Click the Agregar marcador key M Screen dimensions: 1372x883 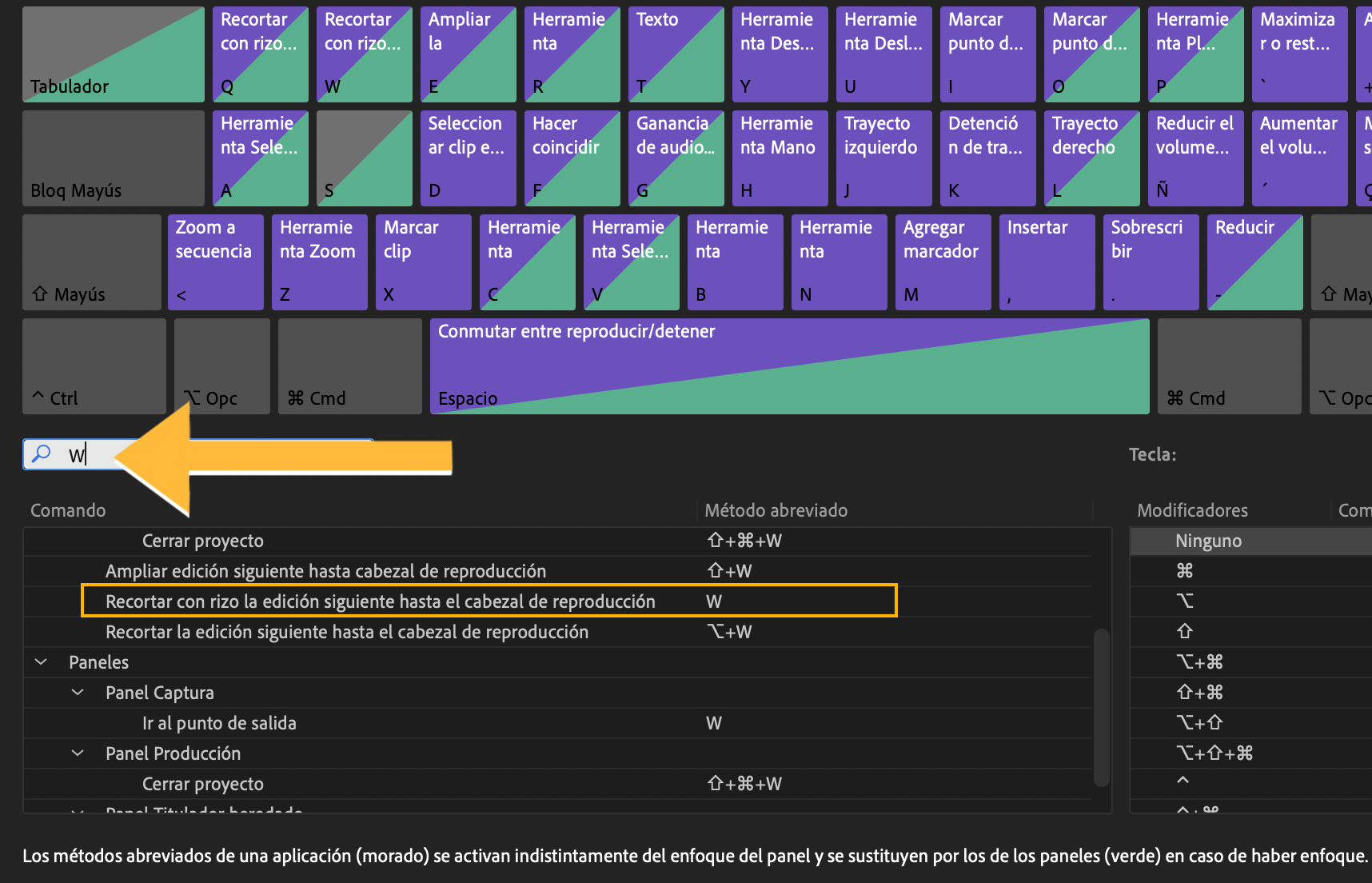pyautogui.click(x=943, y=262)
